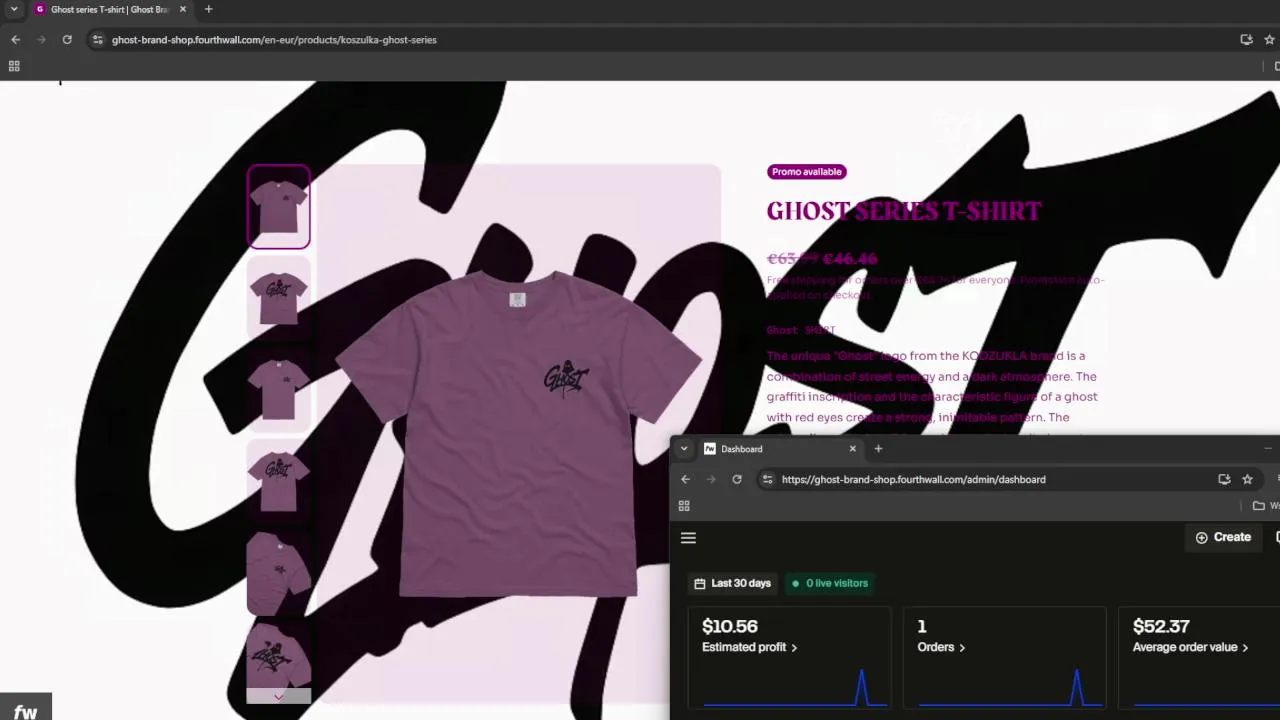
Task: Bookmark the product page with the star icon
Action: pos(1270,40)
